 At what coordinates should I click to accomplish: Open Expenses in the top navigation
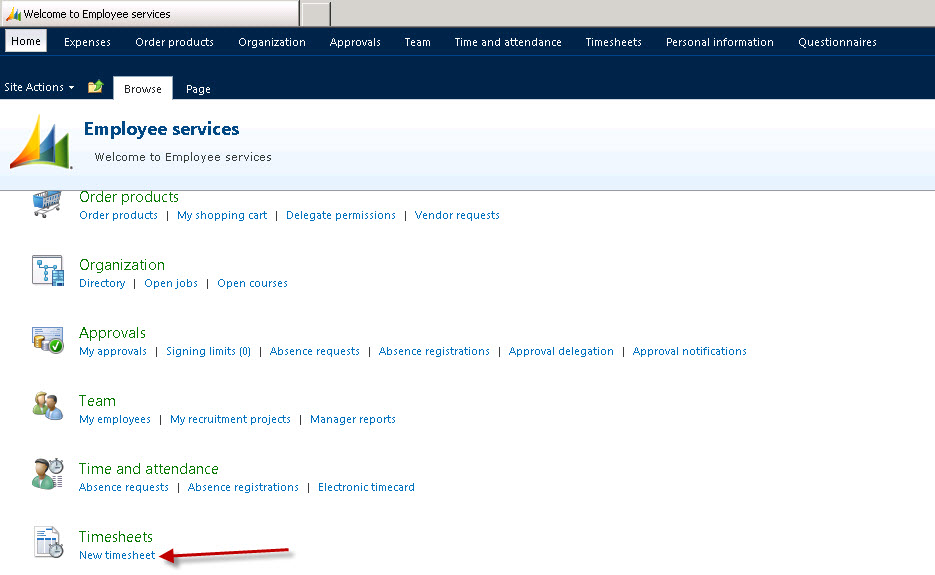coord(87,42)
